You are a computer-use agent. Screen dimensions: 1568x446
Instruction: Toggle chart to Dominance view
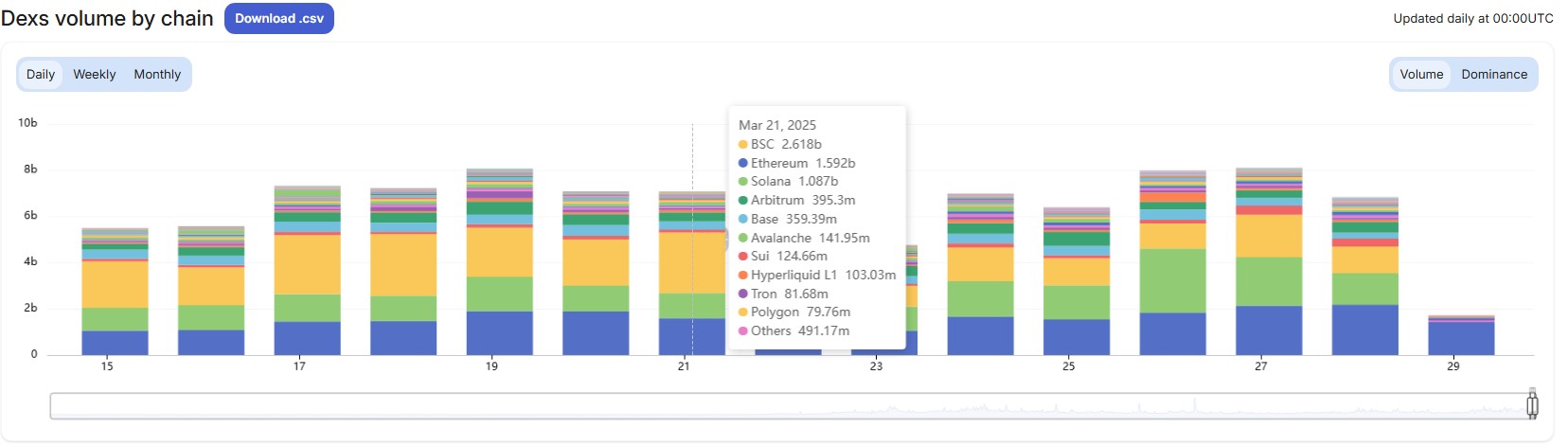pyautogui.click(x=1493, y=75)
